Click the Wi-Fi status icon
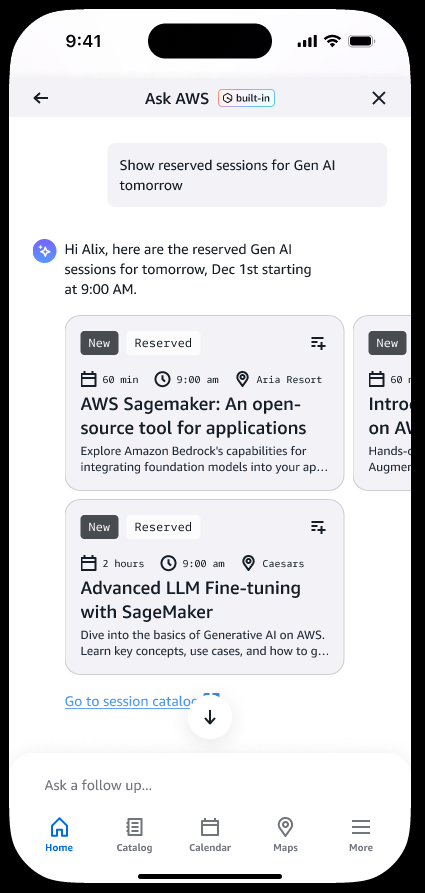This screenshot has width=425, height=893. 332,41
